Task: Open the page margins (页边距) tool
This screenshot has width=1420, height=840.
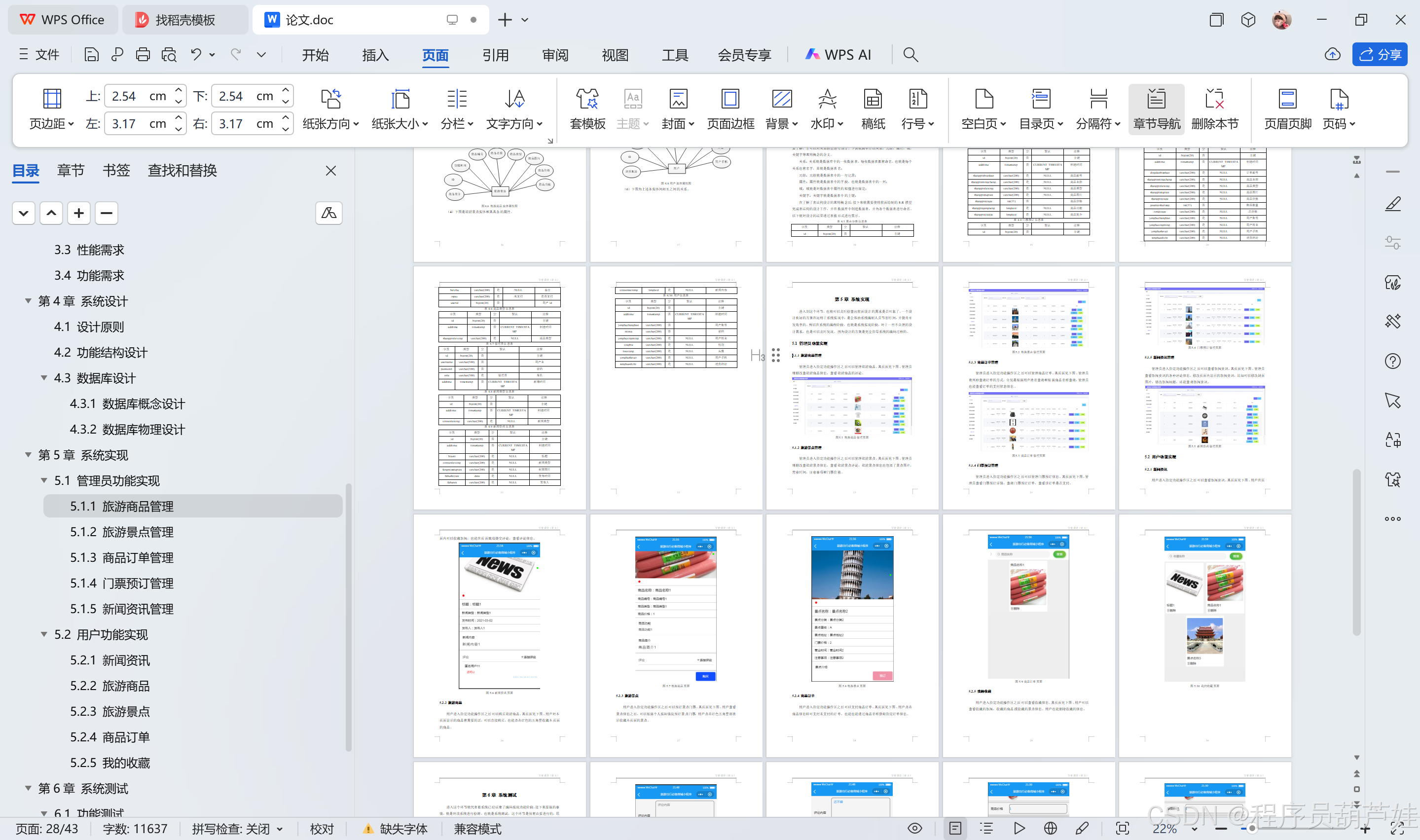Action: (x=51, y=109)
